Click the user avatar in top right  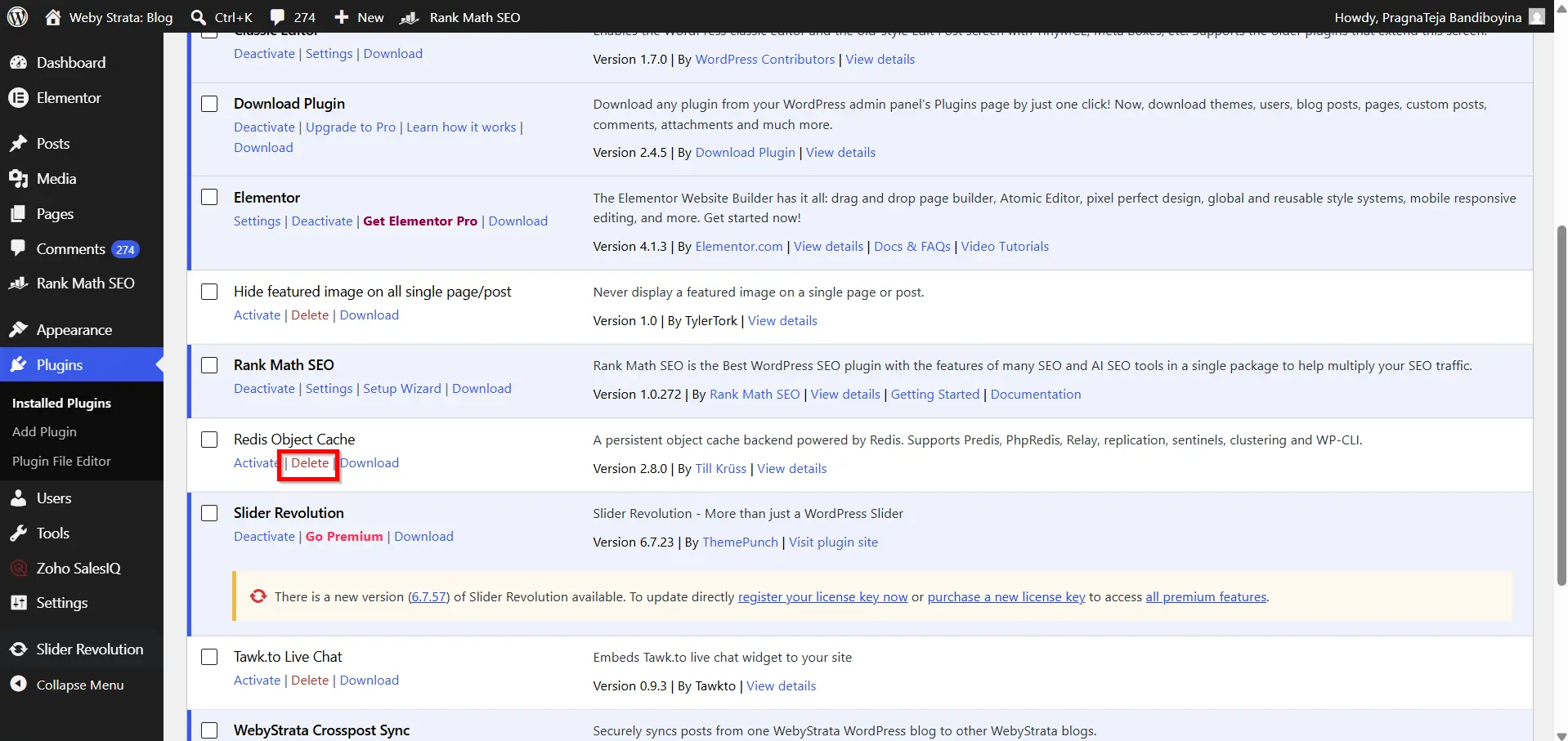click(1537, 17)
